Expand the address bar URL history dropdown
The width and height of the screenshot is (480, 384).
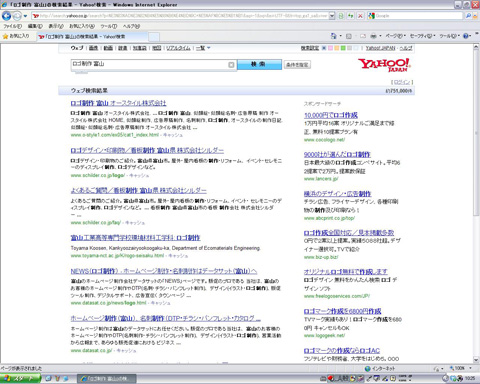point(332,16)
